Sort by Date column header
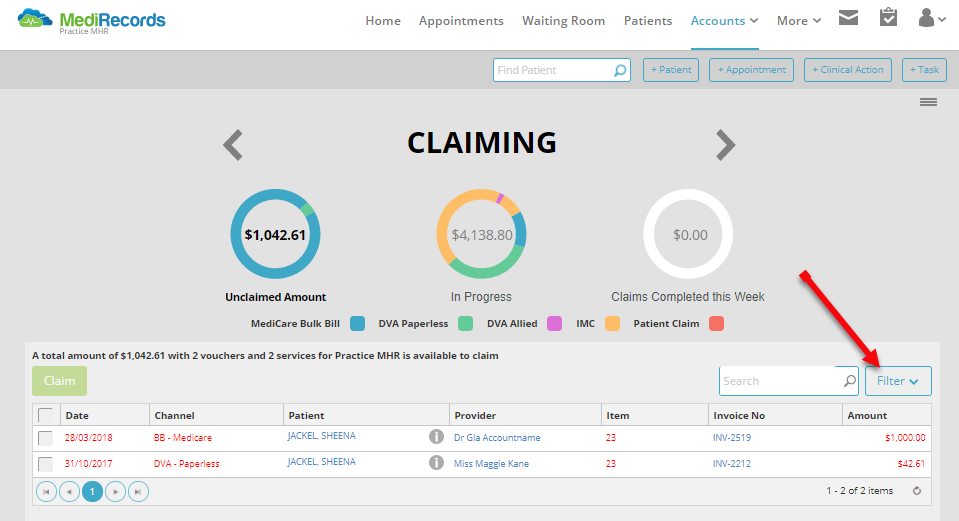Screen dimensions: 959x521 click(x=77, y=415)
